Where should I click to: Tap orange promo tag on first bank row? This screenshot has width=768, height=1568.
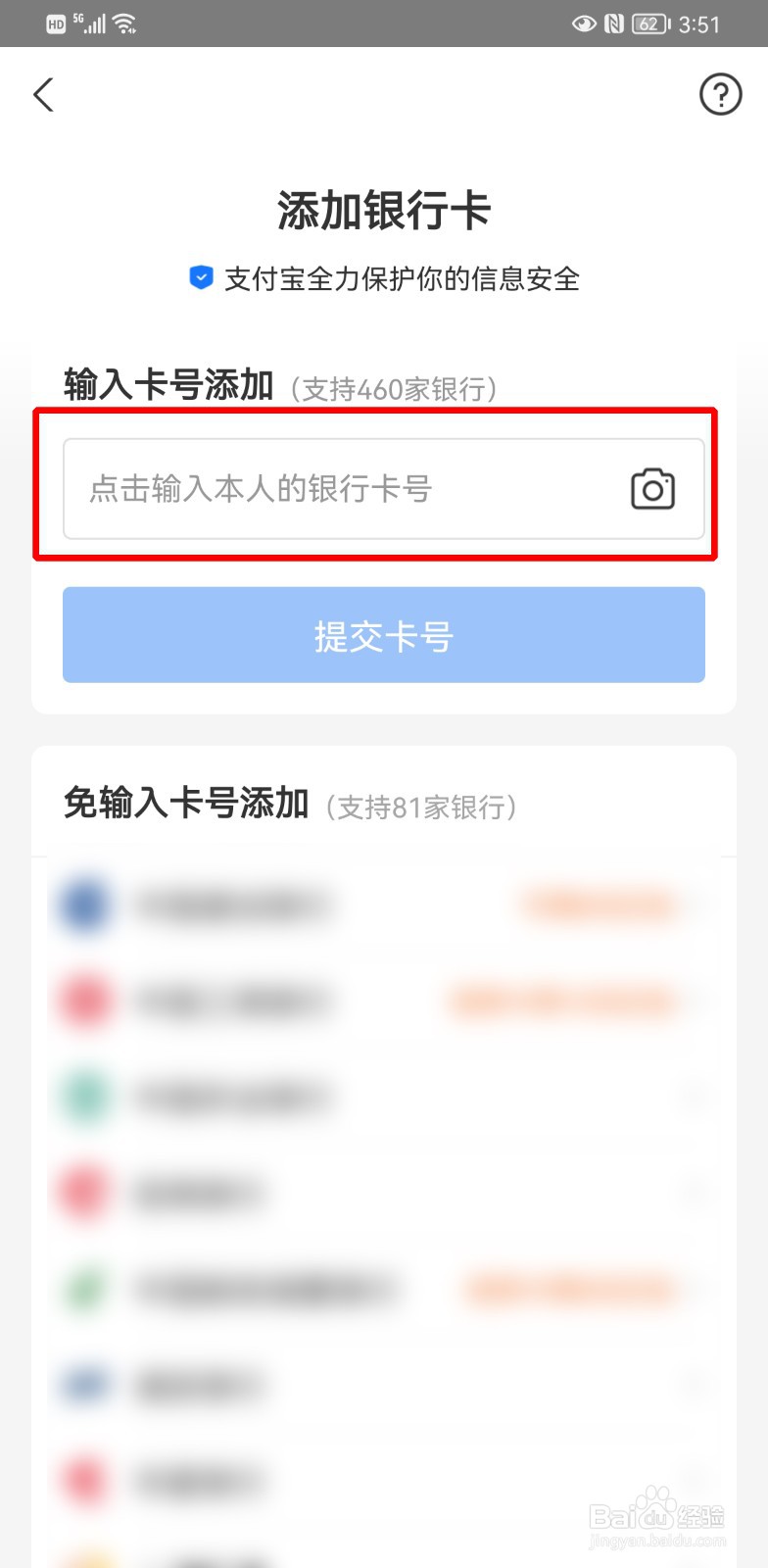pyautogui.click(x=600, y=905)
